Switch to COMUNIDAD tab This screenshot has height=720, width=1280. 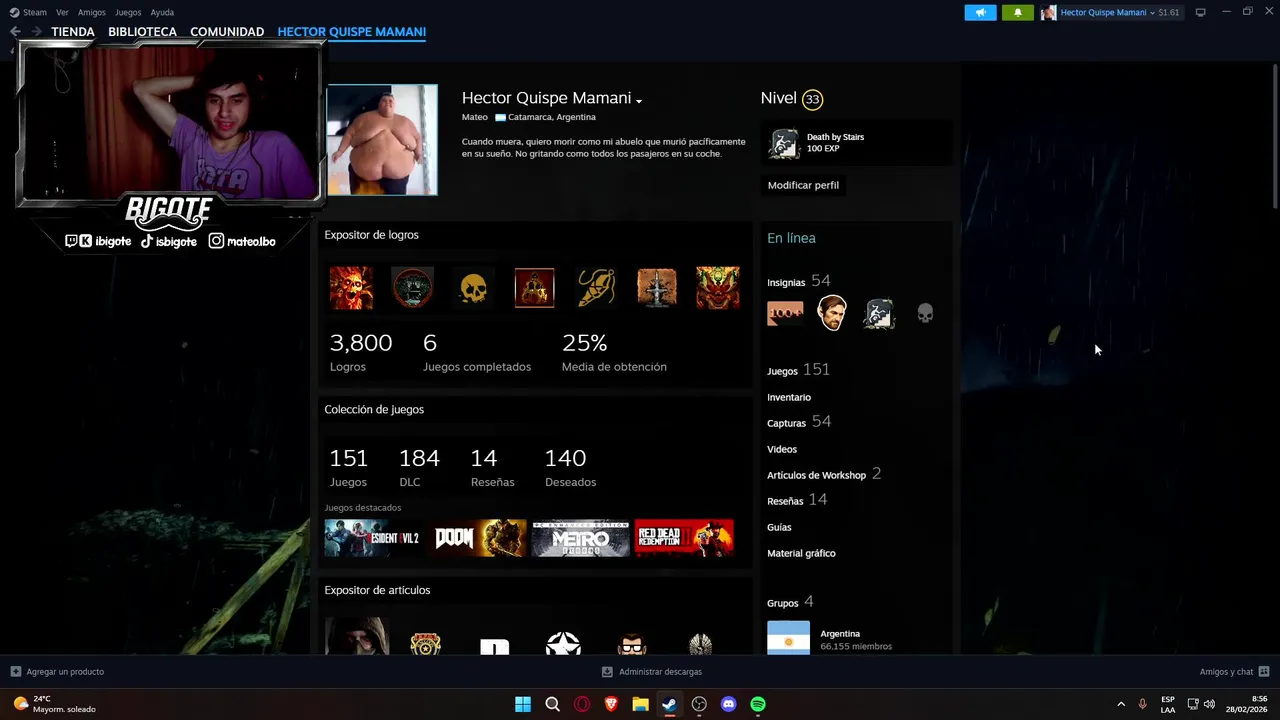click(227, 32)
